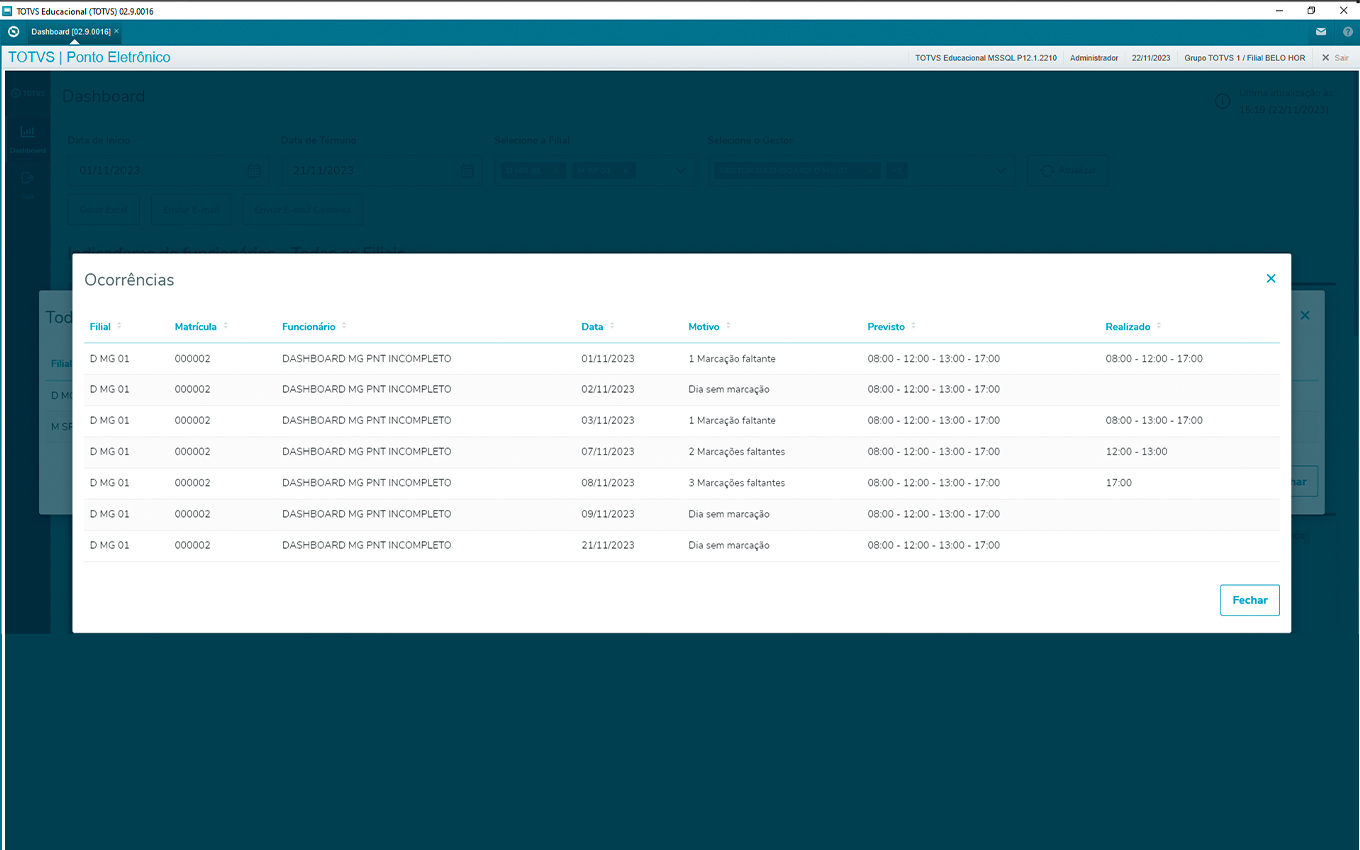Close the Ocorrências dialog with X

click(1271, 279)
